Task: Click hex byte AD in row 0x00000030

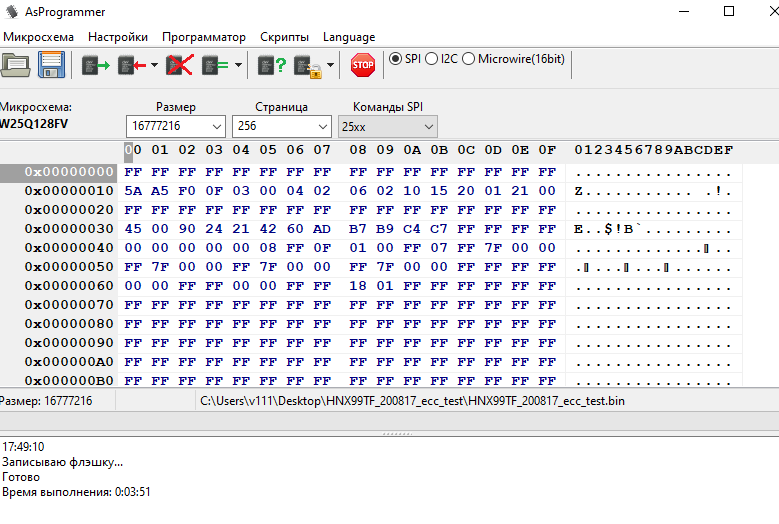Action: [x=322, y=229]
